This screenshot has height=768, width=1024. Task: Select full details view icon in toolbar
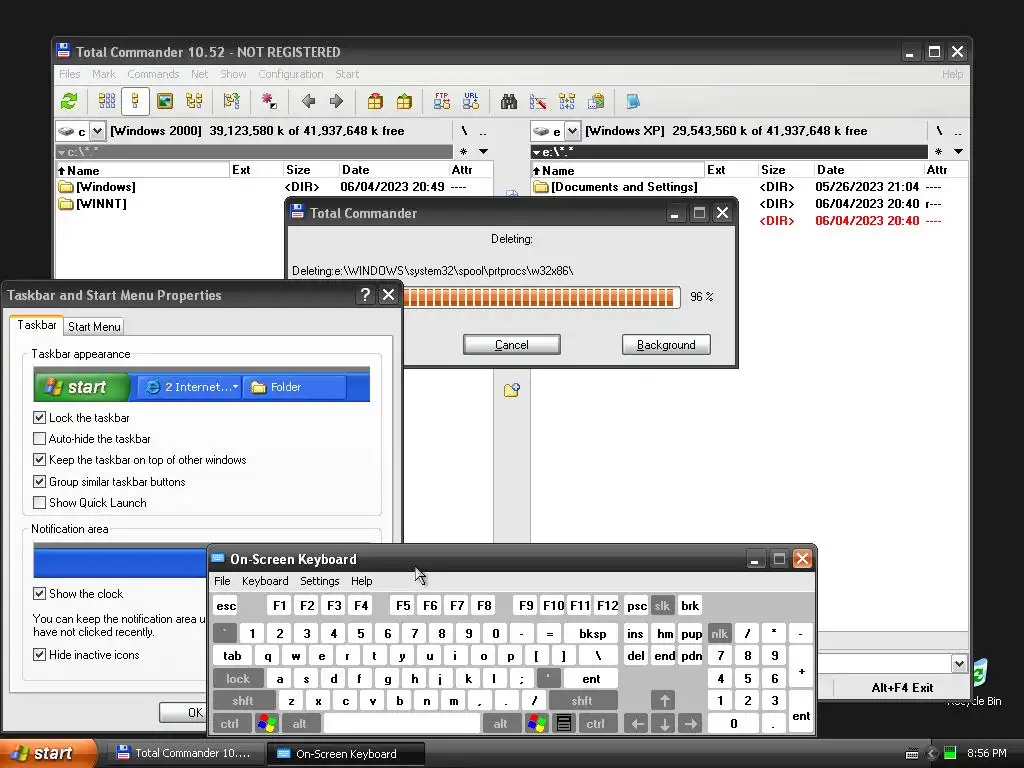135,101
